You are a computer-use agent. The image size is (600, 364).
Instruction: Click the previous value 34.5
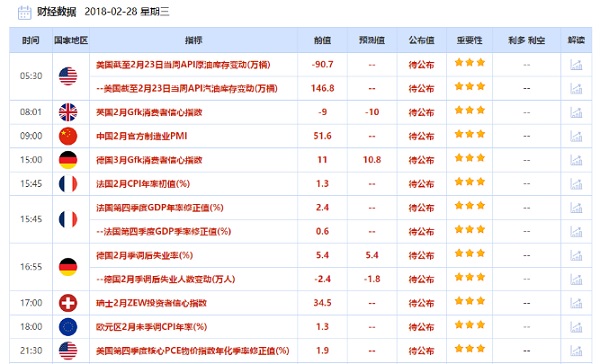point(322,303)
